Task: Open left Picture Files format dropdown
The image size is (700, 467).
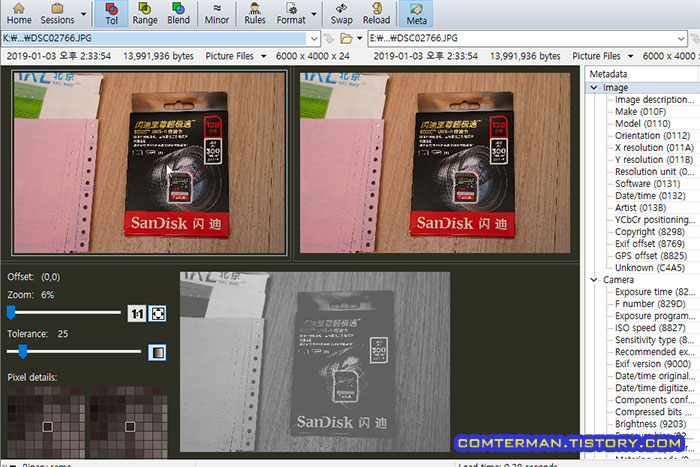Action: 236,56
